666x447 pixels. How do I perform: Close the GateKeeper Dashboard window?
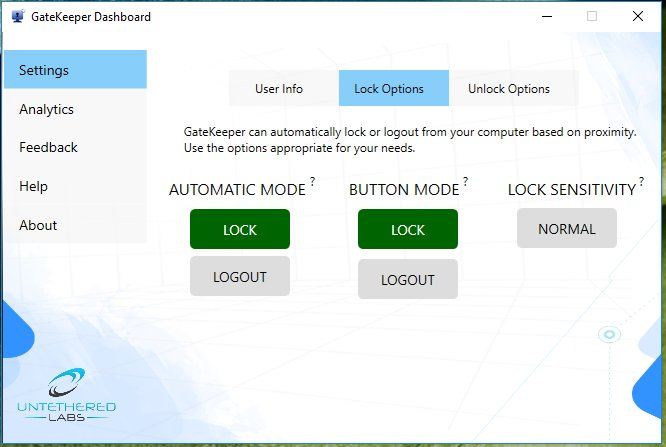(638, 17)
